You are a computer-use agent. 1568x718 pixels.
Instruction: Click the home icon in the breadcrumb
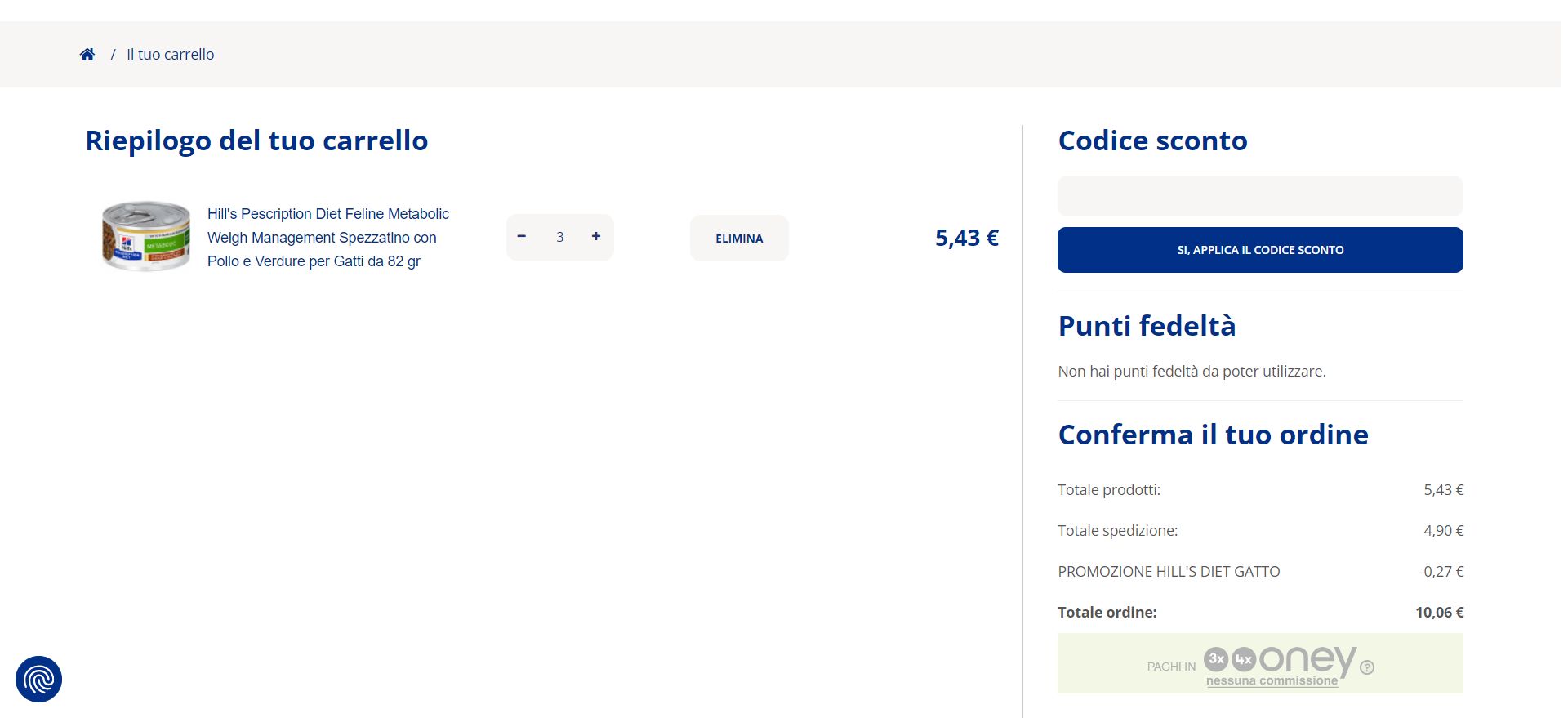(87, 55)
